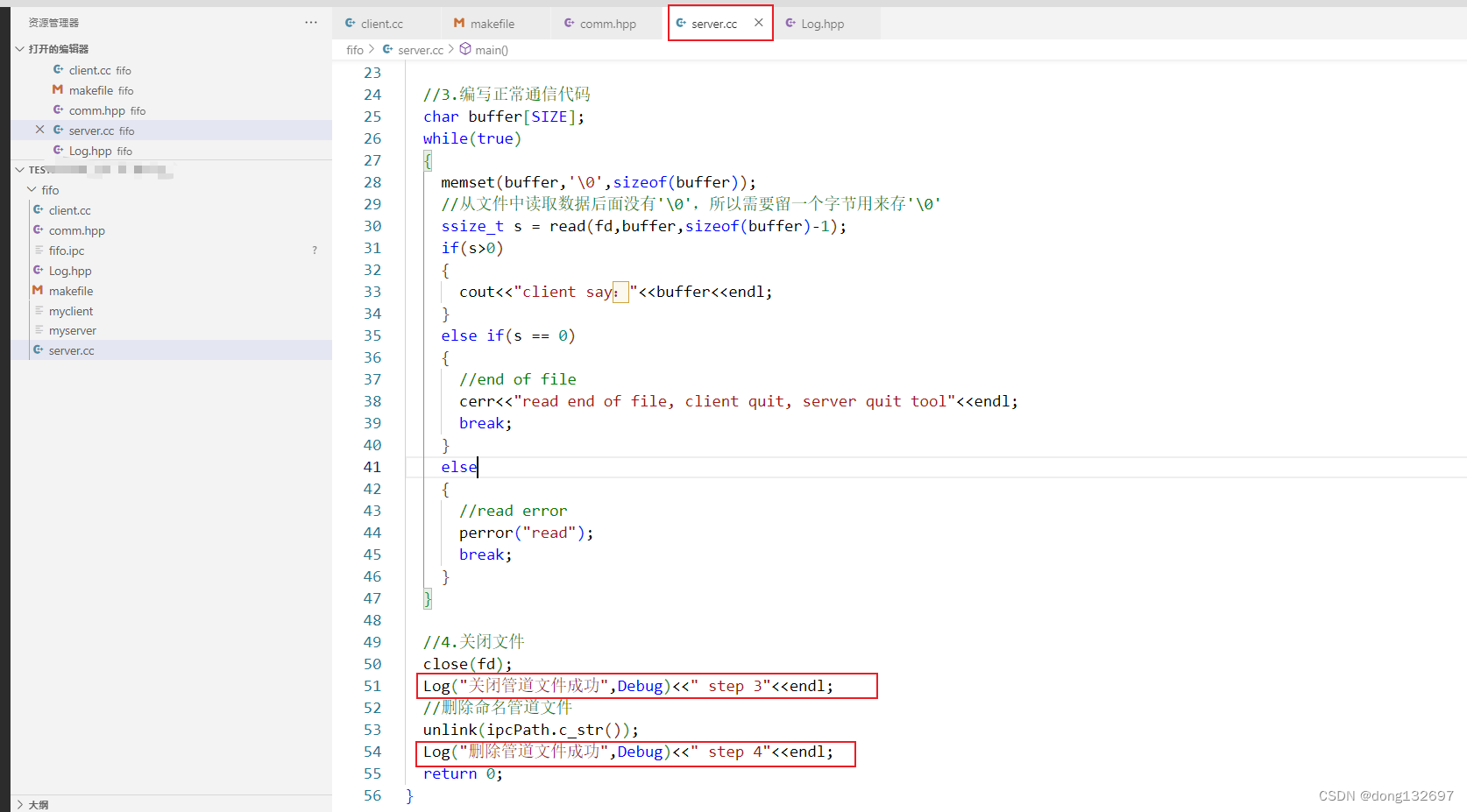Place cursor on while(true) line
This screenshot has height=812, width=1467.
click(471, 138)
